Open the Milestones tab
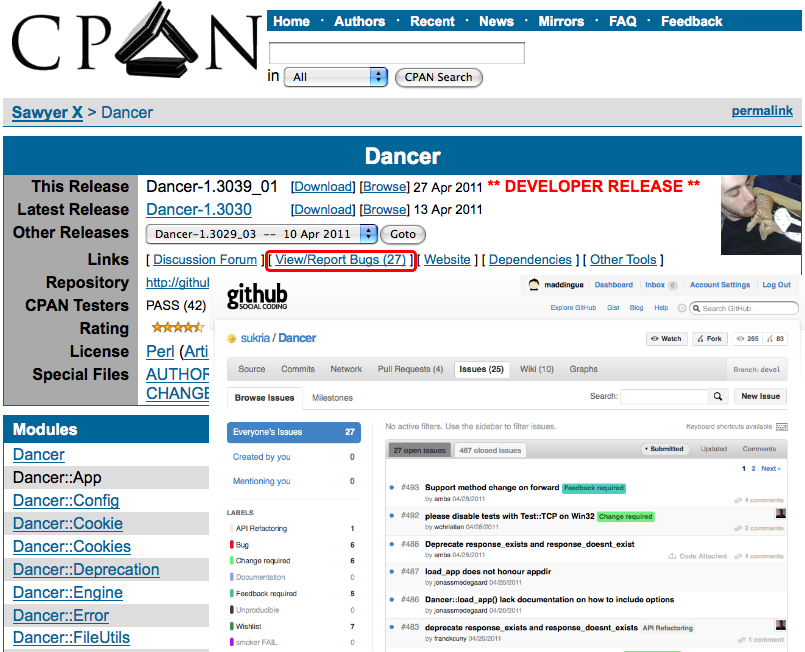805x652 pixels. [x=333, y=397]
